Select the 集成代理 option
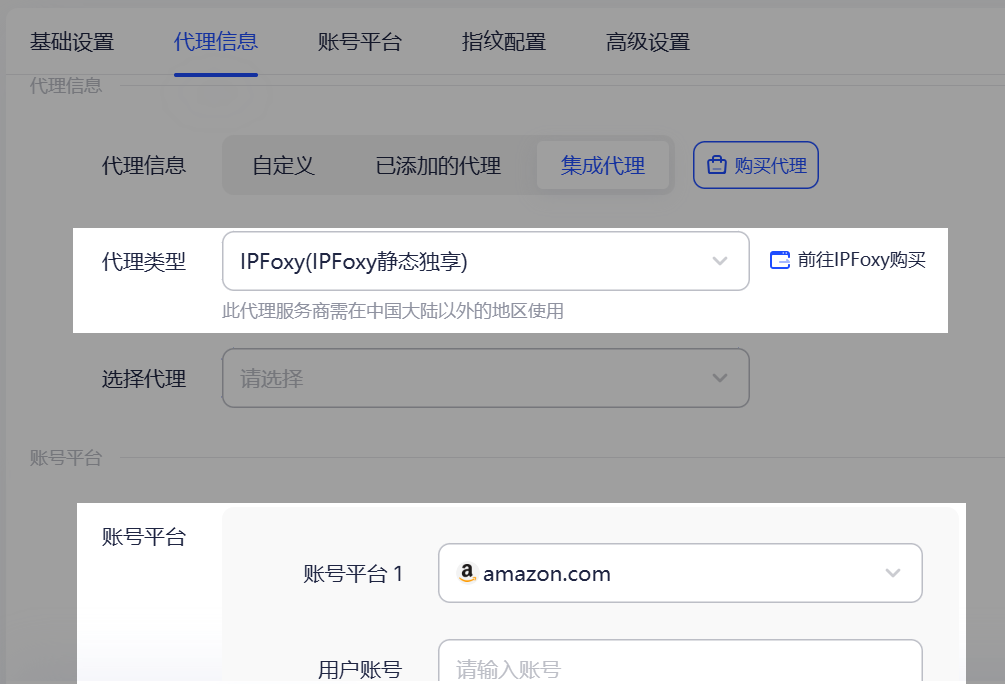This screenshot has width=1005, height=684. 603,165
